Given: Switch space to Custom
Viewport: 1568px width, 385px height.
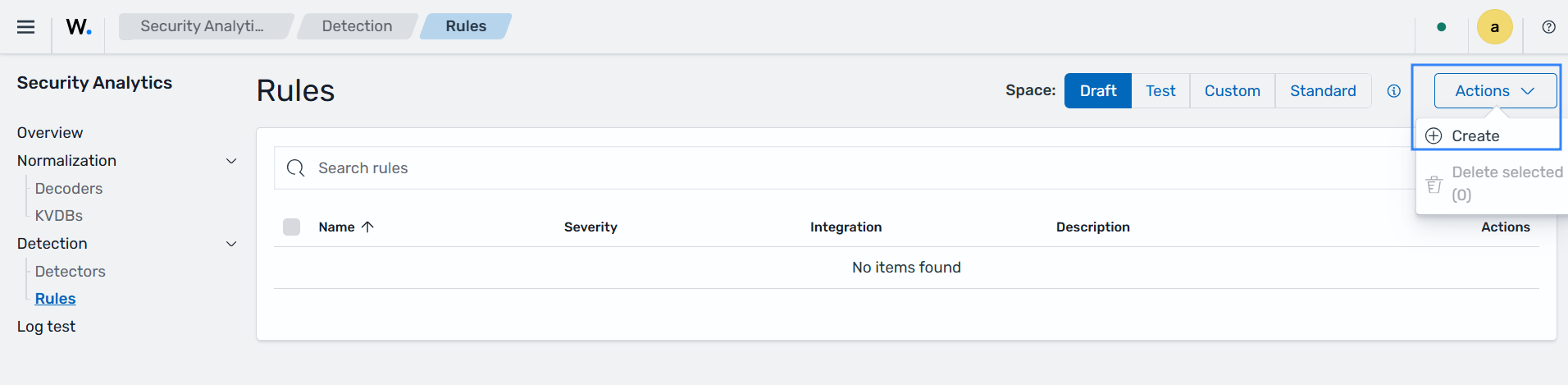Looking at the screenshot, I should pyautogui.click(x=1233, y=91).
